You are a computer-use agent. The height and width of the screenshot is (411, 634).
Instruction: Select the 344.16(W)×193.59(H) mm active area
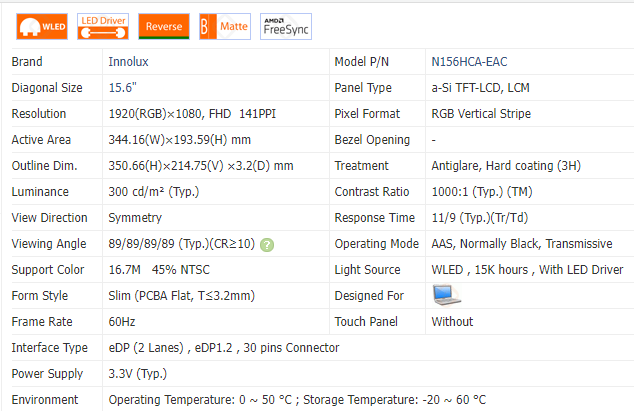180,140
